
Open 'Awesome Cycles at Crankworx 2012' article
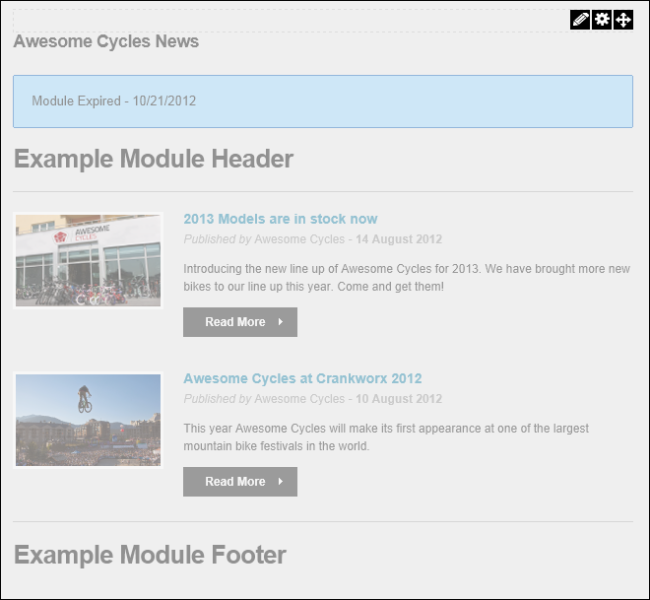303,379
